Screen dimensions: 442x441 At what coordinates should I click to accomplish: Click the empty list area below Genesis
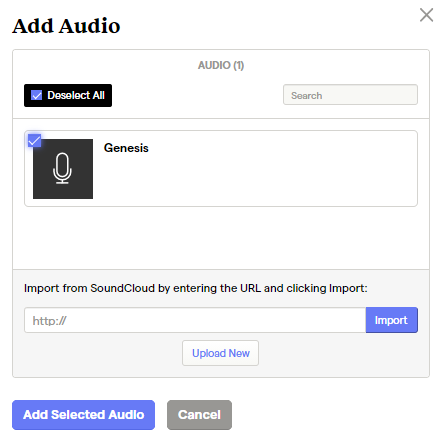[x=221, y=238]
